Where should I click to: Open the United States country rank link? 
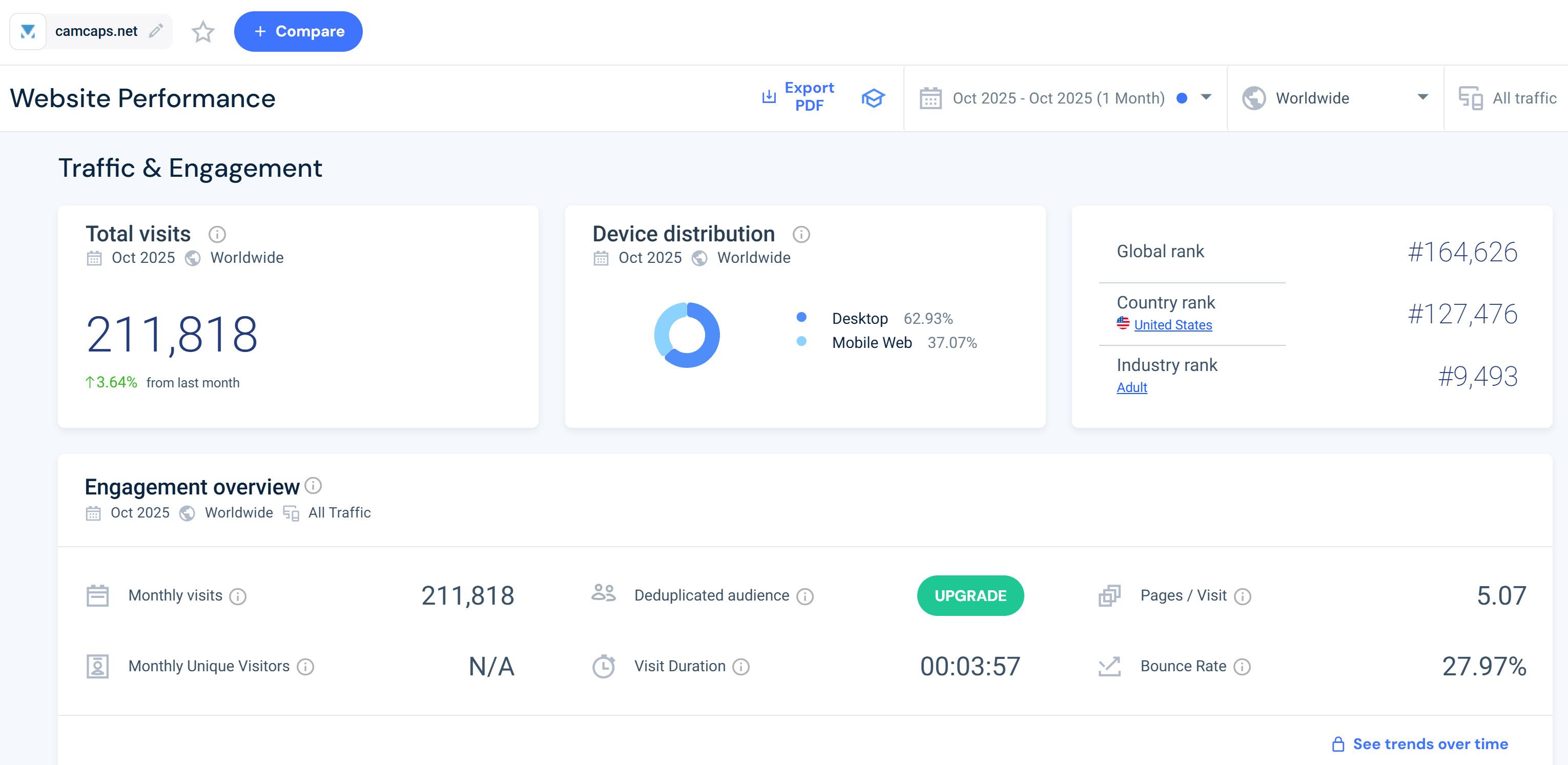pyautogui.click(x=1172, y=325)
